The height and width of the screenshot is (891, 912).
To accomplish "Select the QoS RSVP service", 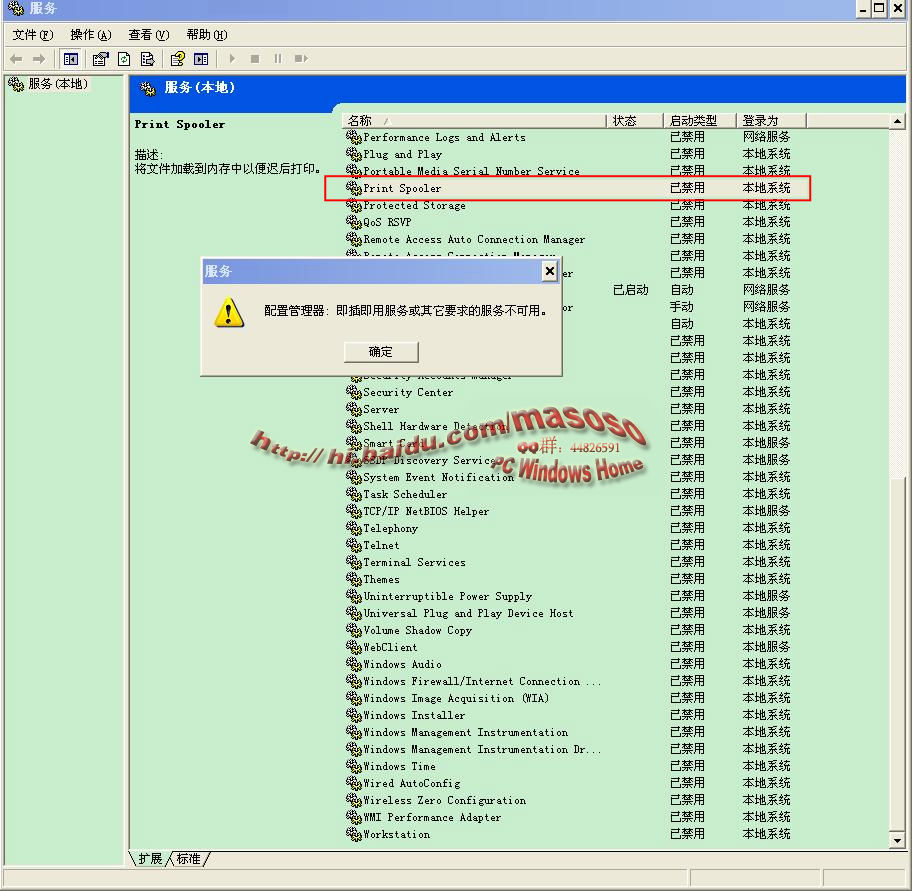I will click(387, 222).
